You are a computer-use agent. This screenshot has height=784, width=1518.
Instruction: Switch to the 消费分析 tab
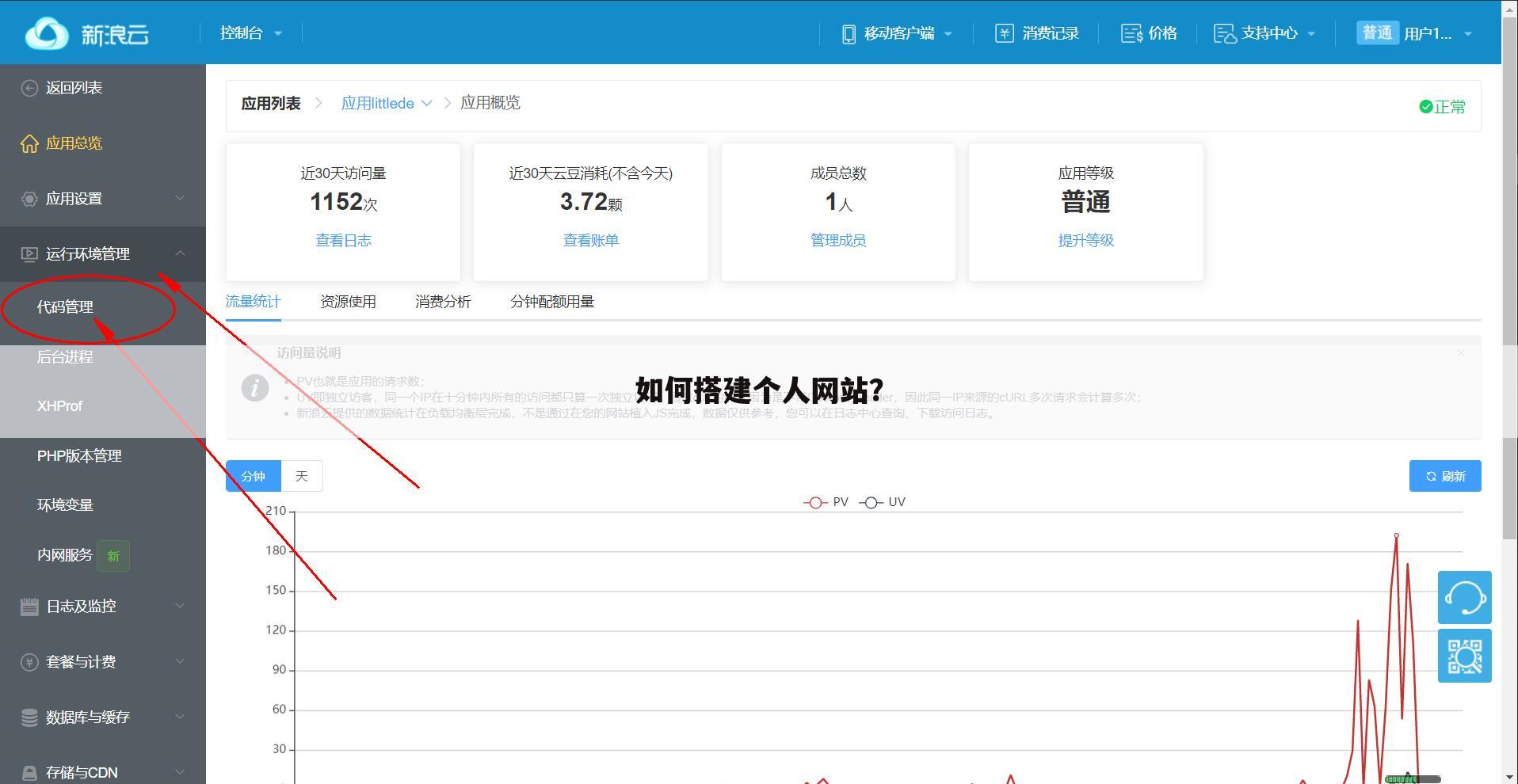click(443, 302)
